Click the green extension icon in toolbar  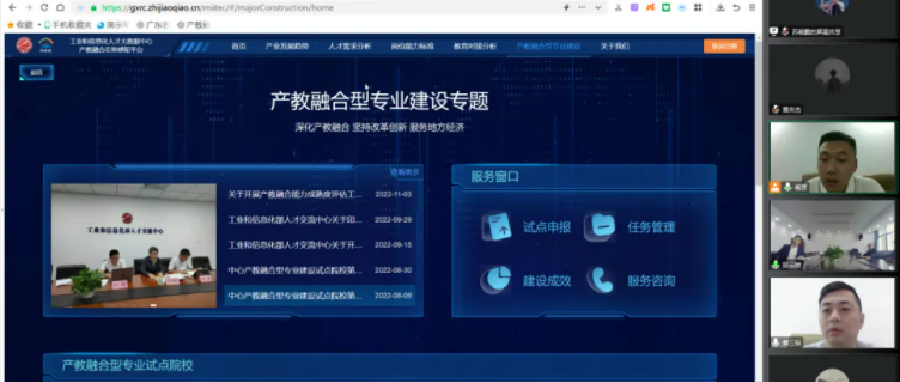tap(666, 8)
